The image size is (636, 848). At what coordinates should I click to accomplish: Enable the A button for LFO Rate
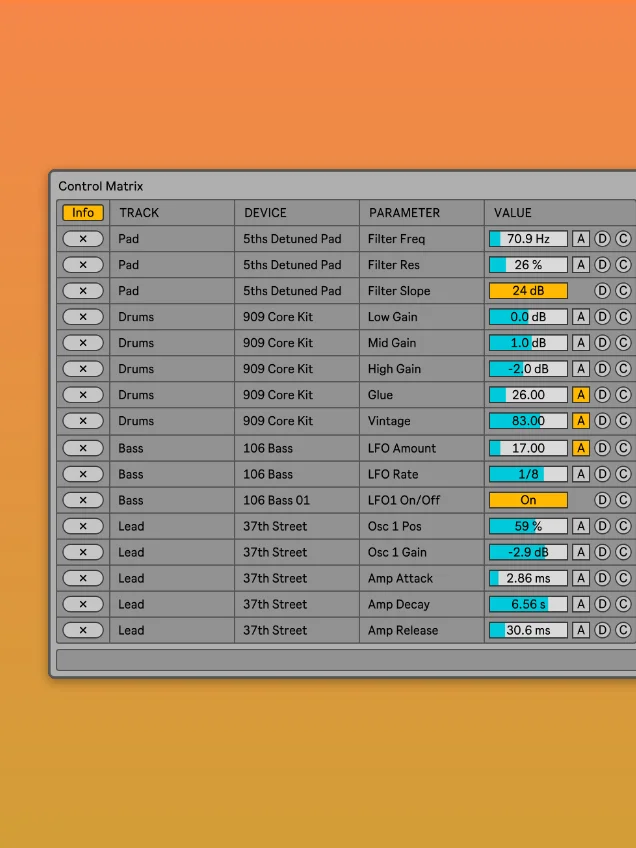point(581,474)
